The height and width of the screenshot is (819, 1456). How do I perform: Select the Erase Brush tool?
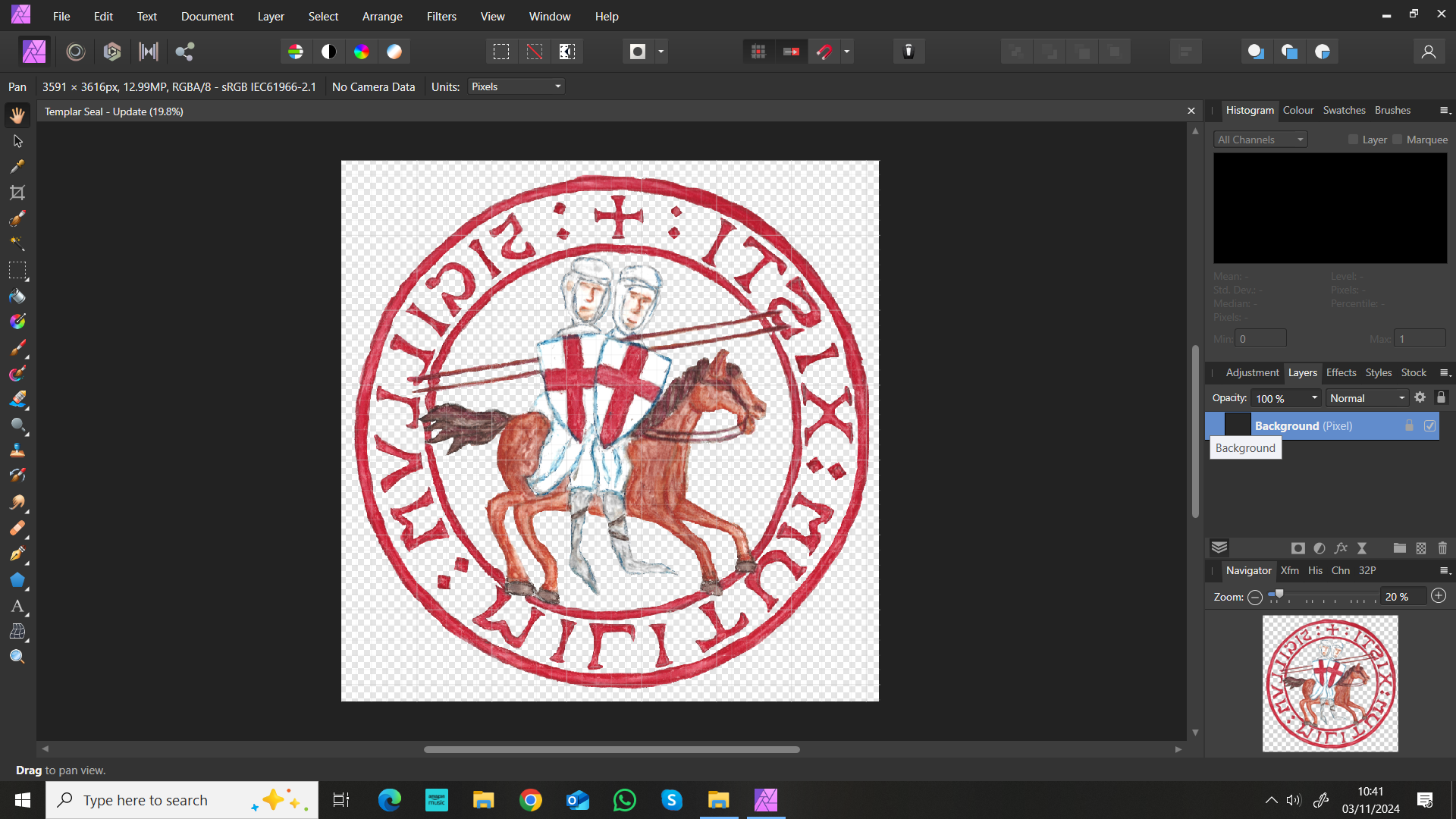coord(17,399)
